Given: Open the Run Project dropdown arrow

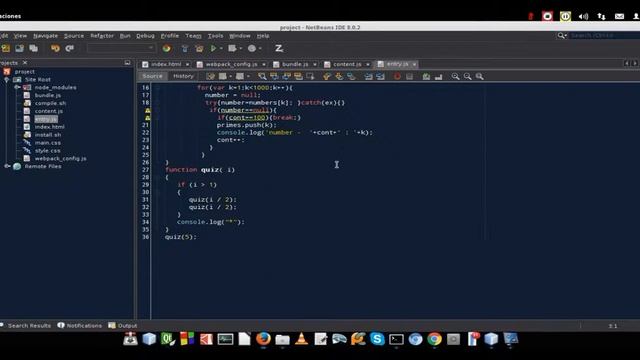Looking at the screenshot, I should 221,49.
